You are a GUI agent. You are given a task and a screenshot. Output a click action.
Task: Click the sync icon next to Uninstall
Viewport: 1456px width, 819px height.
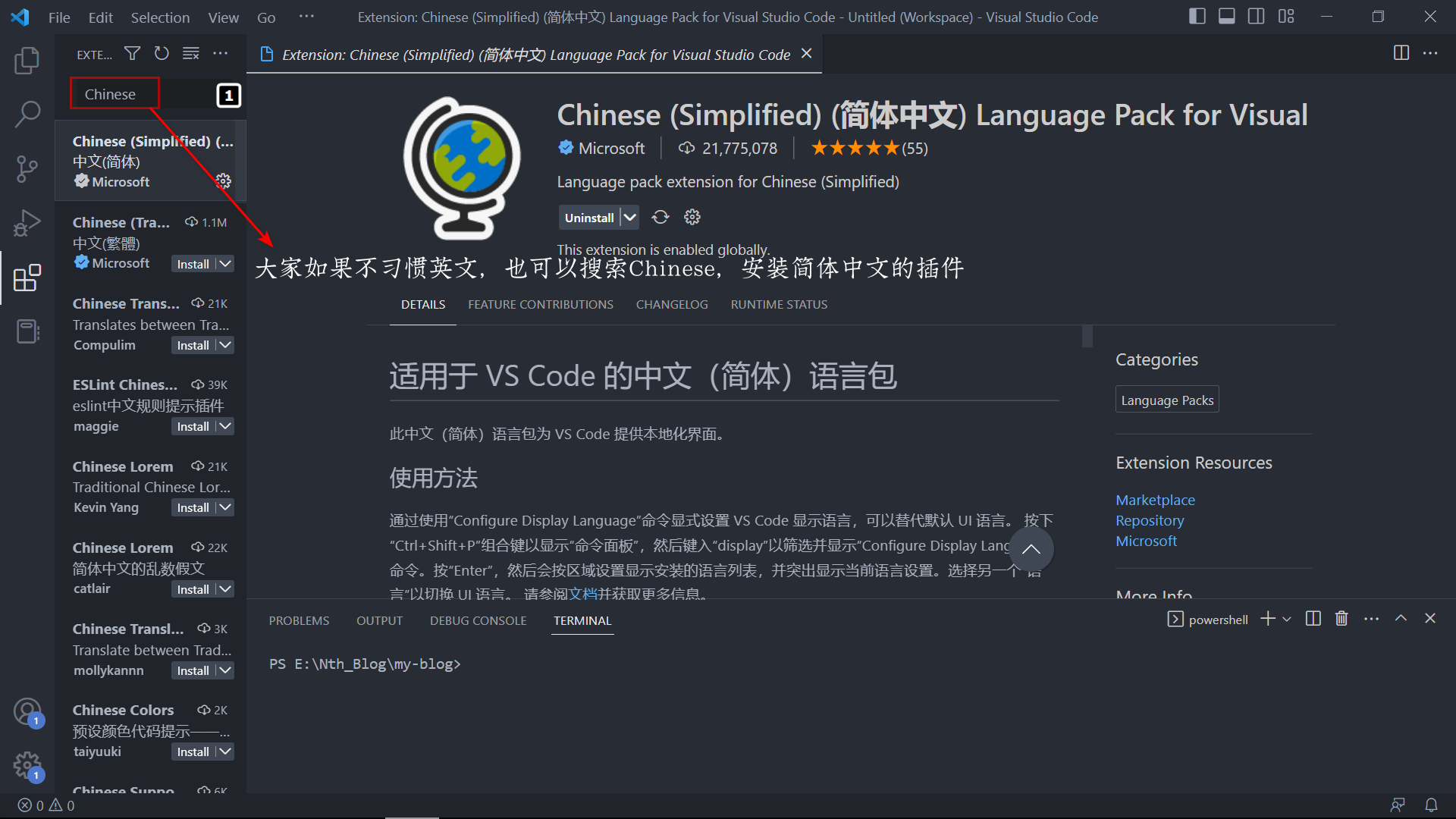(x=661, y=218)
